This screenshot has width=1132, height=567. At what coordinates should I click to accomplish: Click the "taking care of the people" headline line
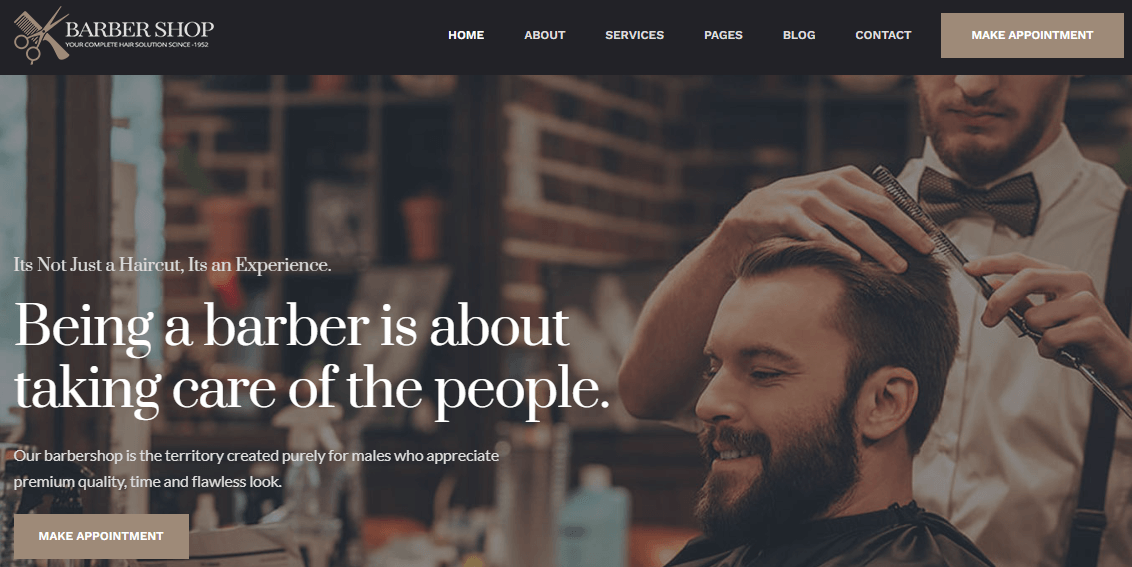312,390
